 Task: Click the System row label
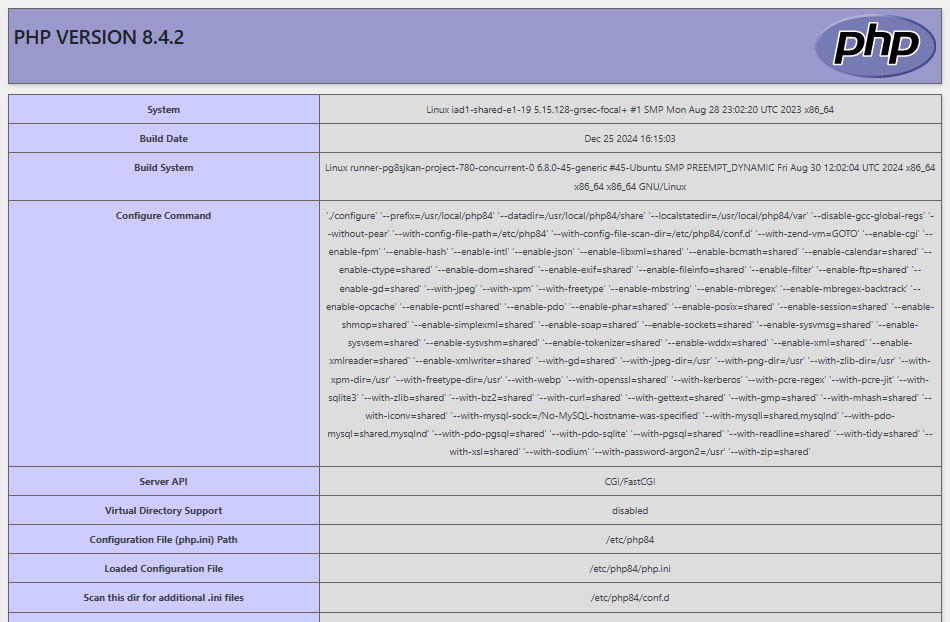[x=164, y=110]
